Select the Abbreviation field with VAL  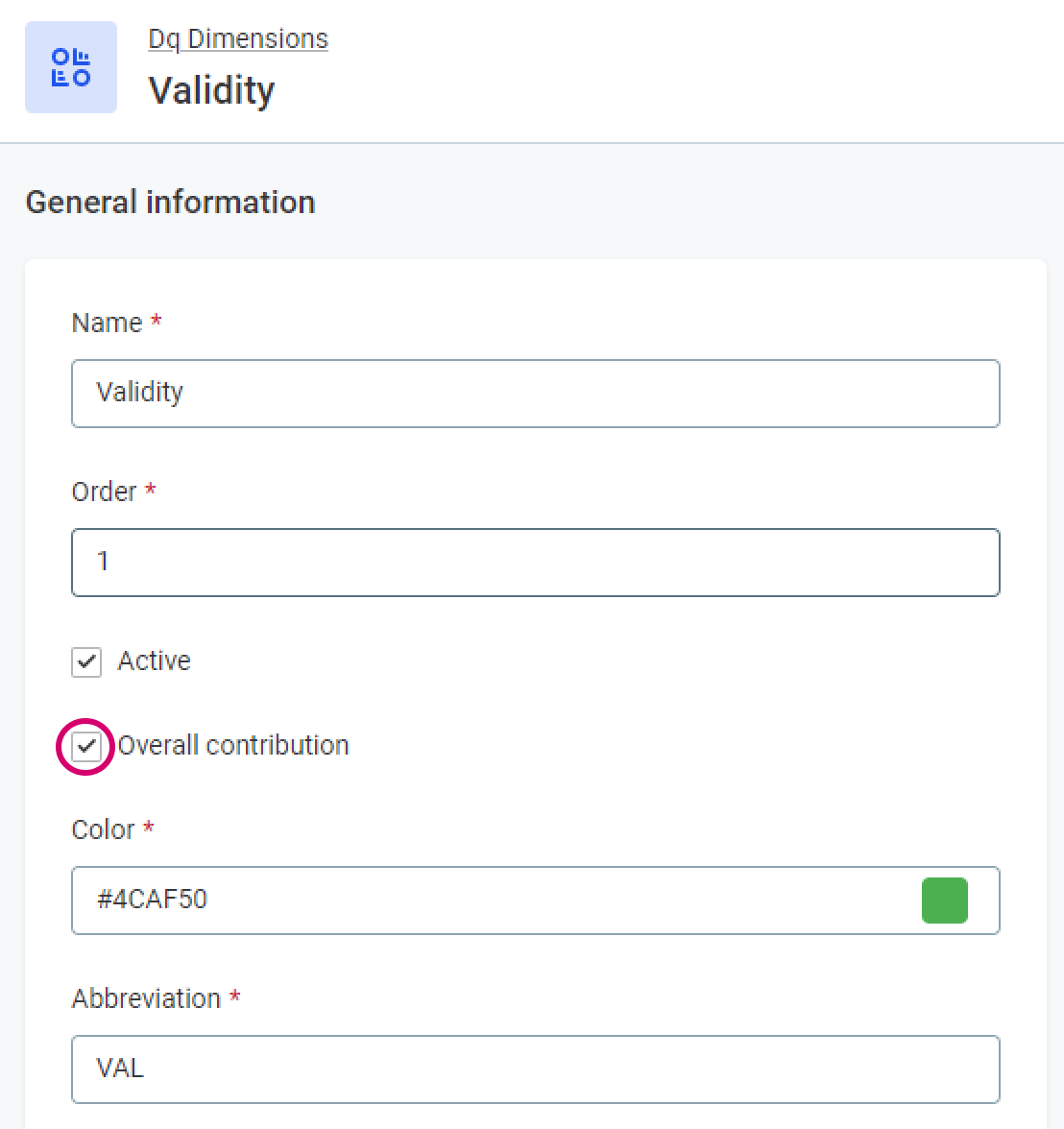point(535,1069)
